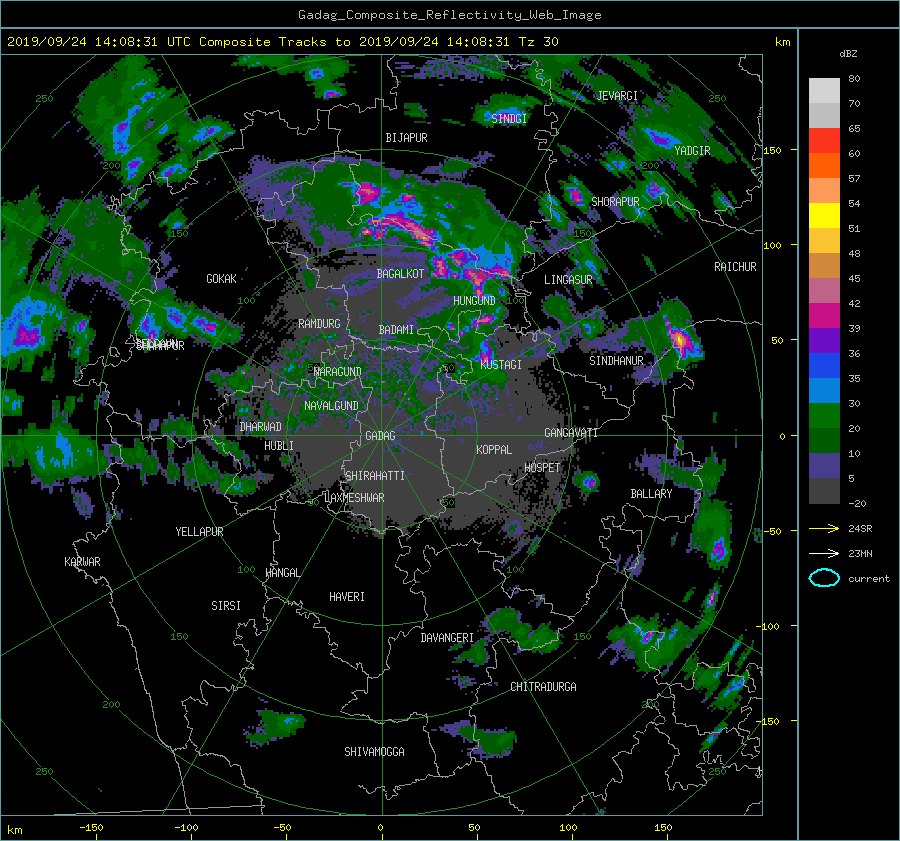Select the YELLAPUR label
The width and height of the screenshot is (900, 841).
click(199, 532)
